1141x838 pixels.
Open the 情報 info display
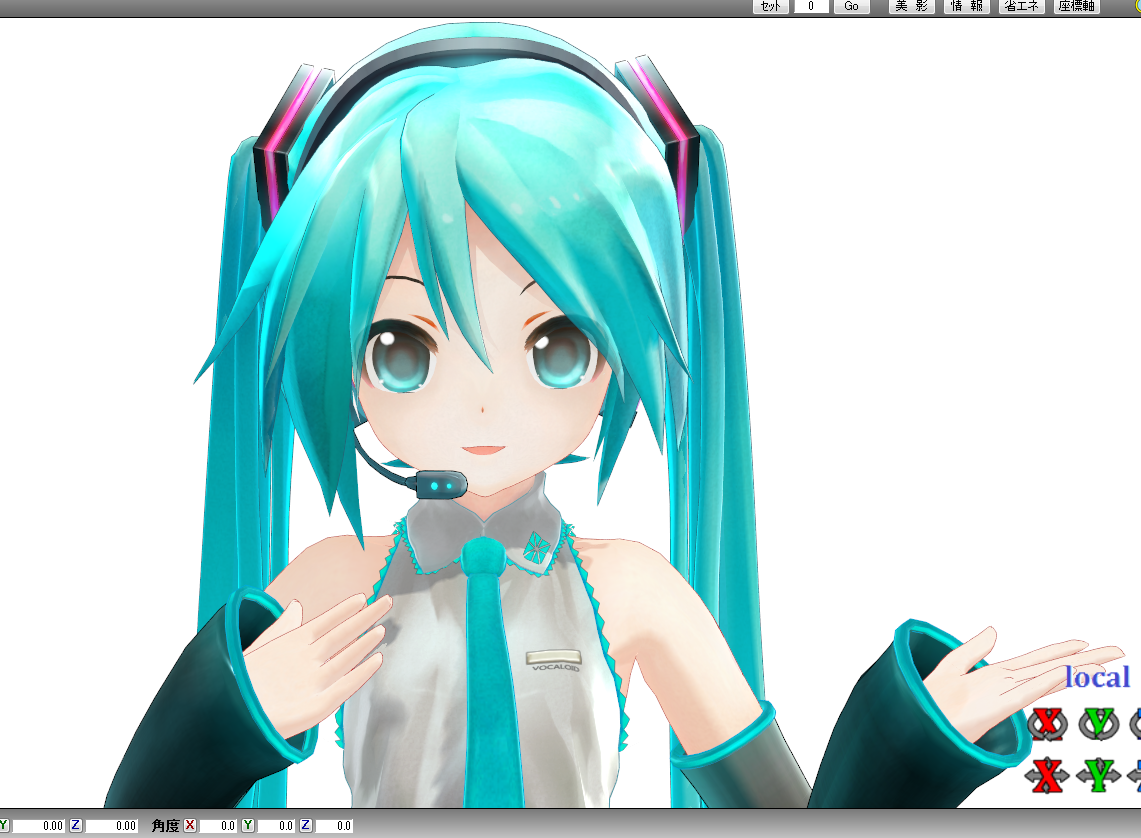click(x=966, y=7)
